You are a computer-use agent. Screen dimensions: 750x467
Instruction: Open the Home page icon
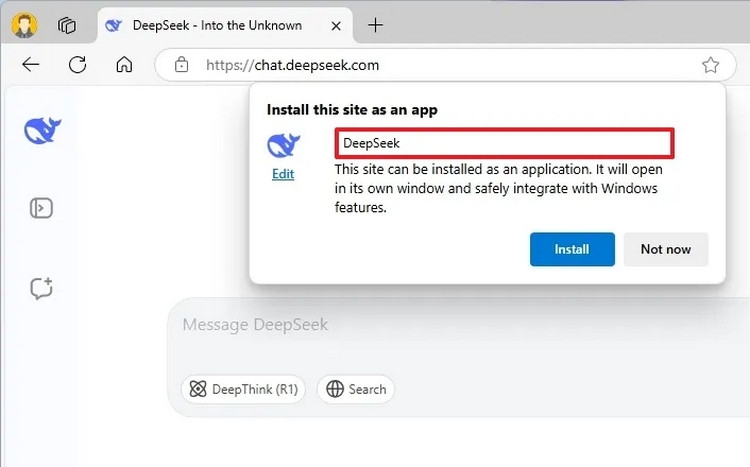124,64
